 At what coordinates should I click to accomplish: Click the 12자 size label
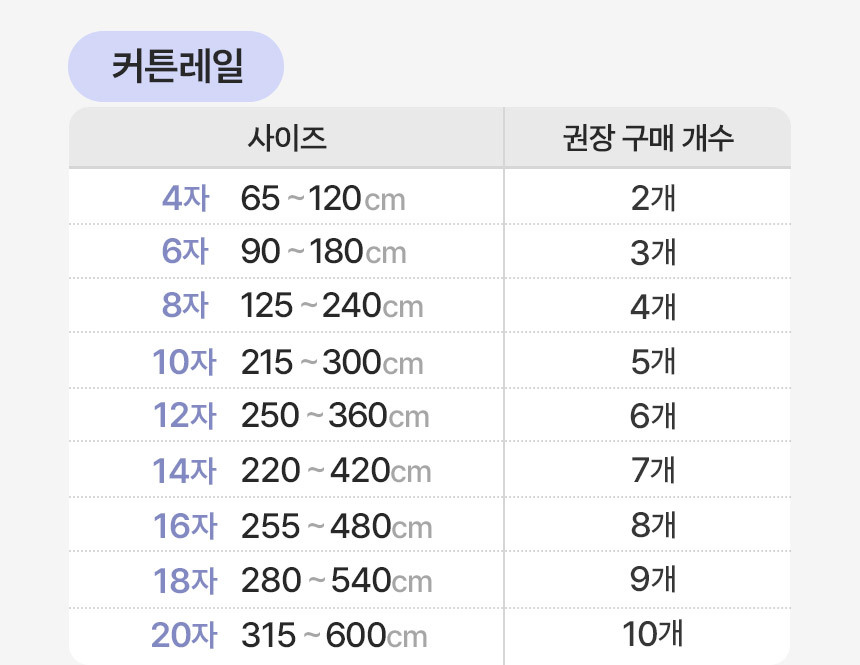click(184, 415)
